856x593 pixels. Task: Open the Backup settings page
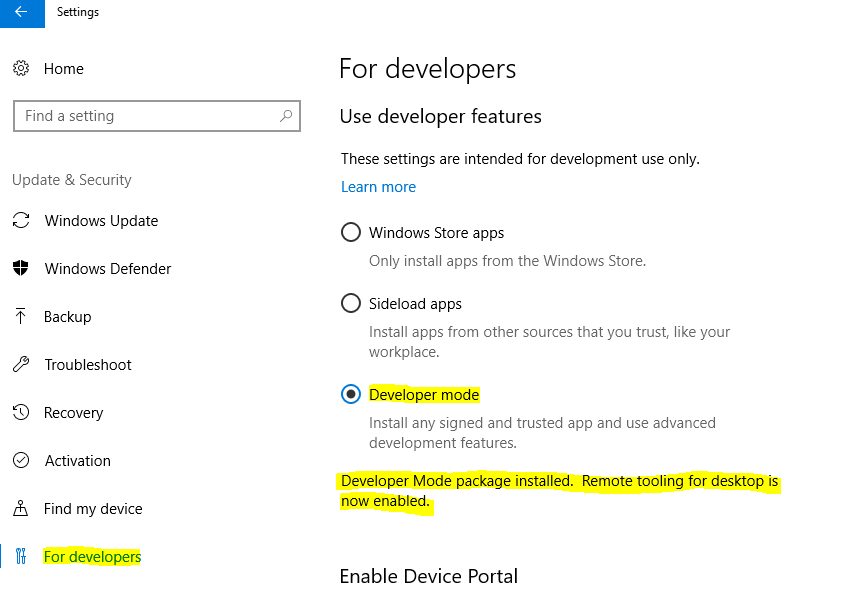67,317
